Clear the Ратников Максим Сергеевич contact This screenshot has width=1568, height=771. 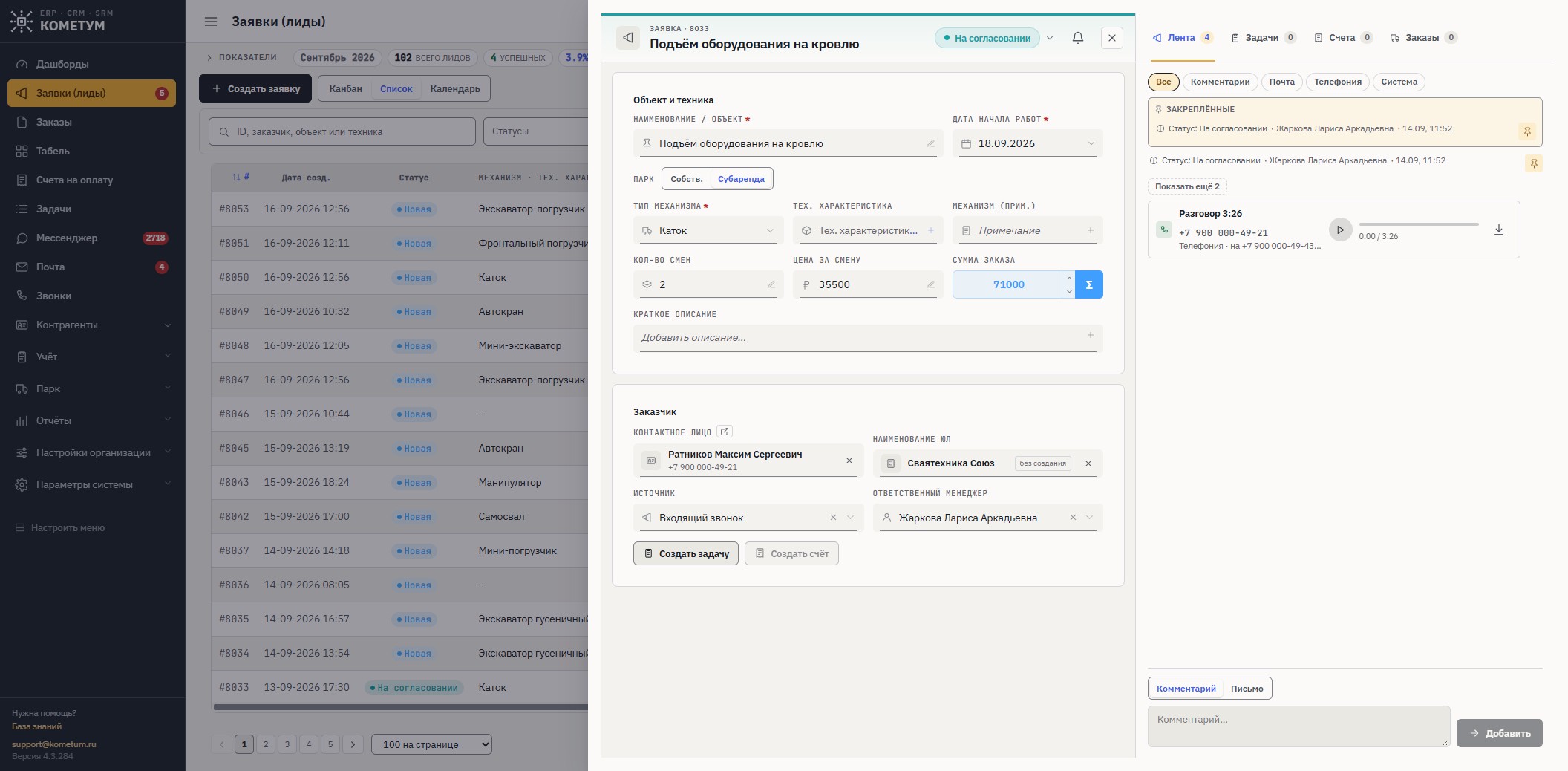849,461
